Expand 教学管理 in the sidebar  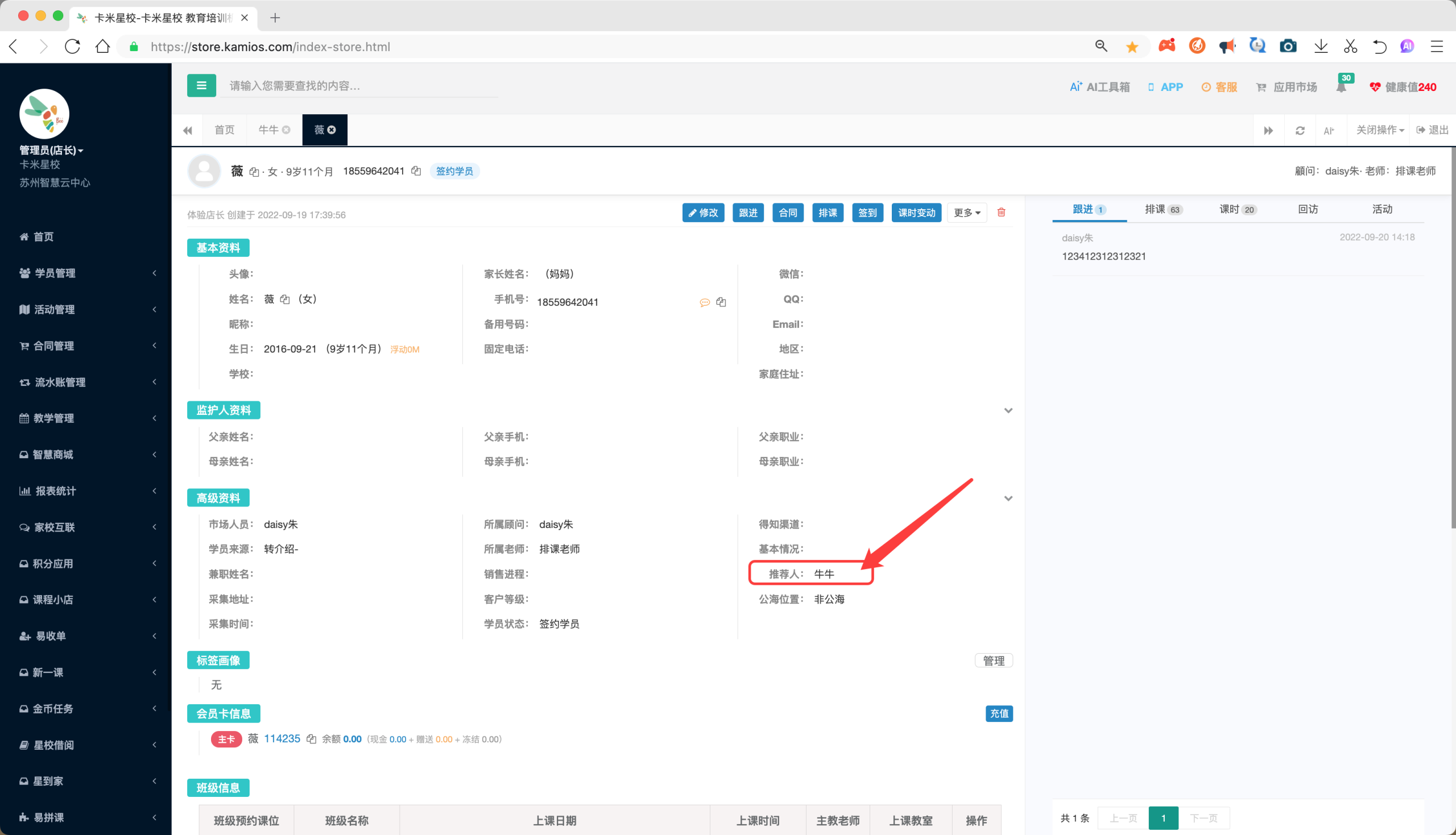point(86,418)
